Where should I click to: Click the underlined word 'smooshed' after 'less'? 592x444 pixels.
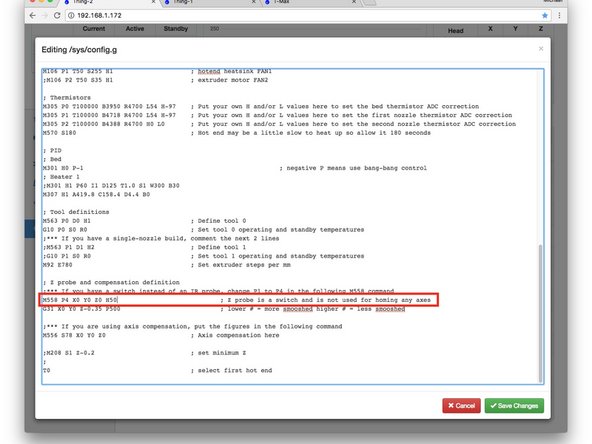tap(390, 309)
